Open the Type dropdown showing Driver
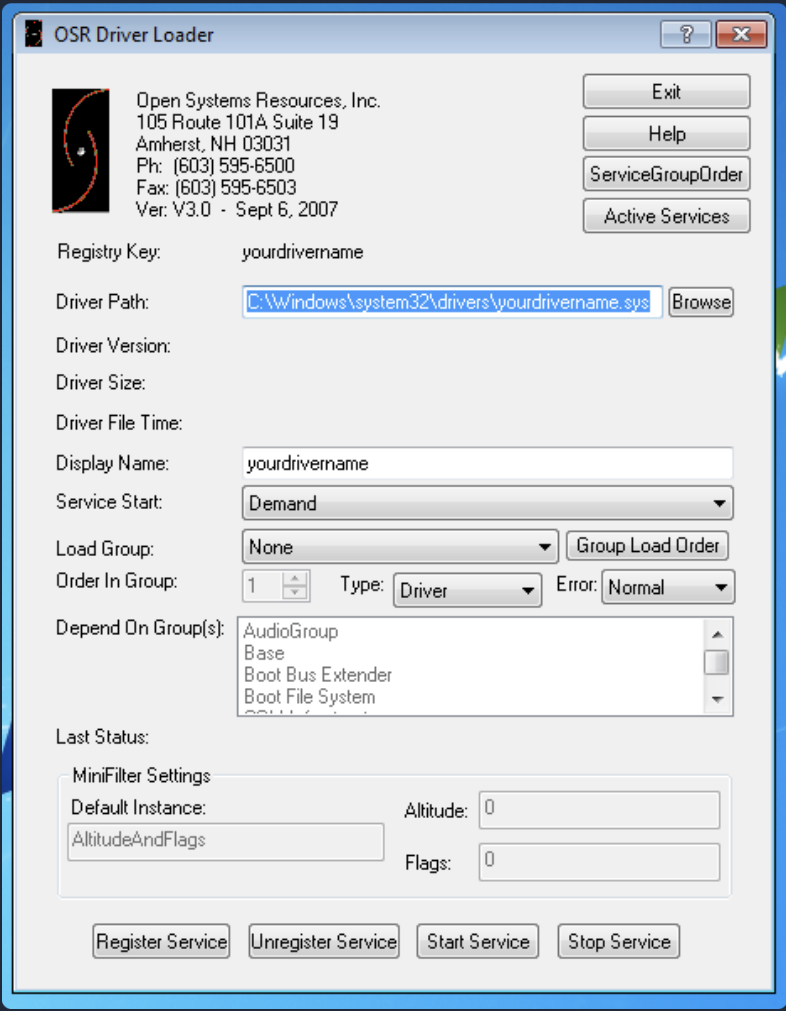This screenshot has height=1011, width=786. click(x=467, y=590)
